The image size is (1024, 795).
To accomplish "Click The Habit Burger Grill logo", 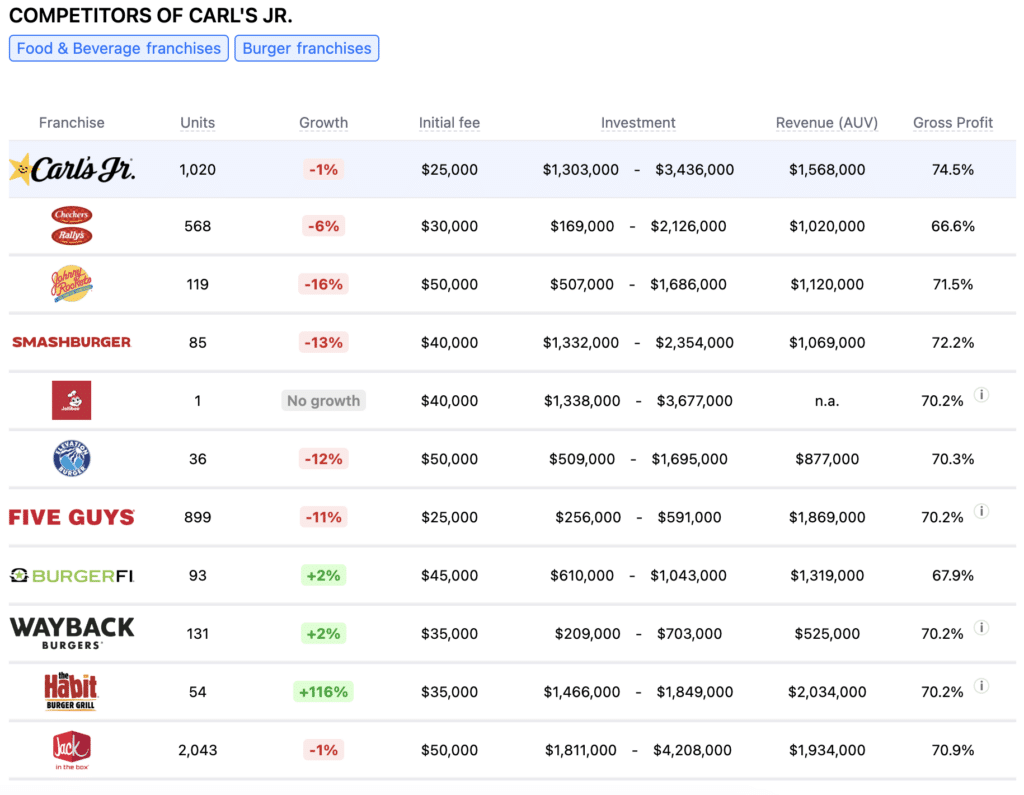I will 71,691.
